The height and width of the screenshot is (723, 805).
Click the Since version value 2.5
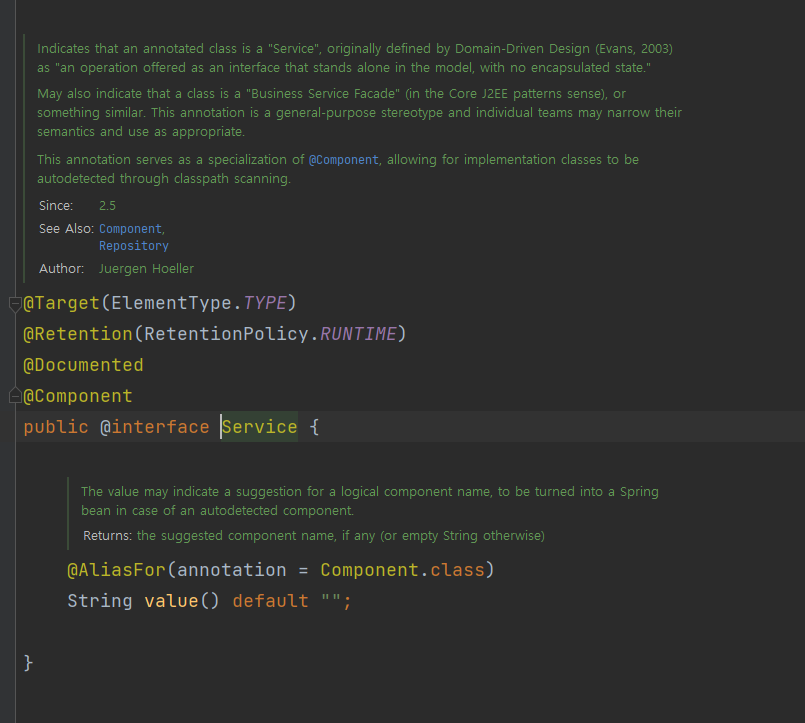[x=107, y=206]
